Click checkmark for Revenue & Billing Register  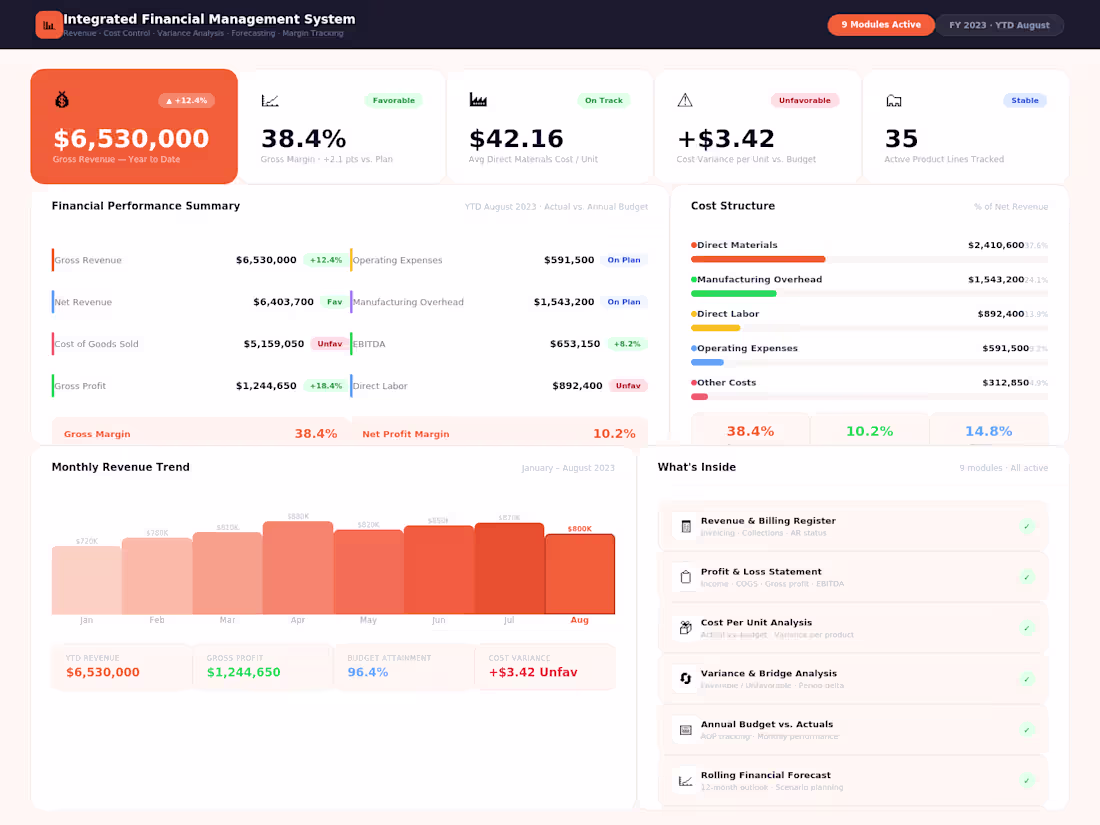click(1026, 526)
